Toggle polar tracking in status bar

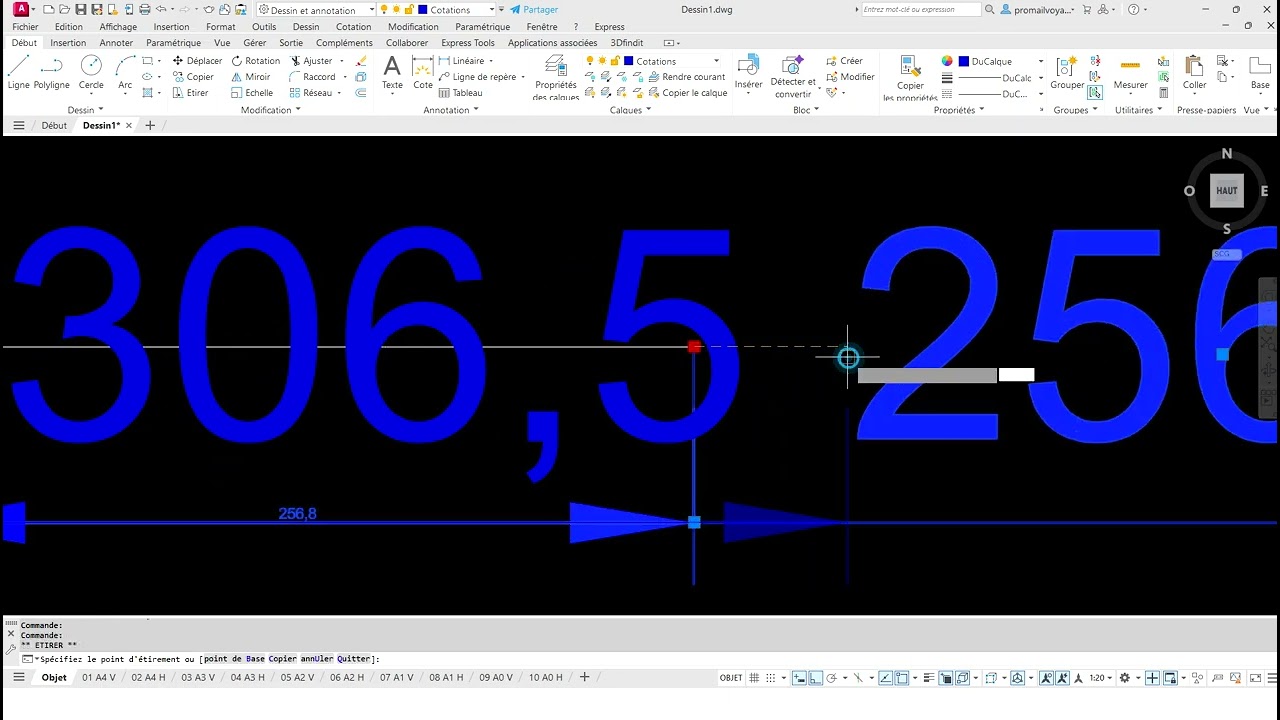pyautogui.click(x=831, y=678)
